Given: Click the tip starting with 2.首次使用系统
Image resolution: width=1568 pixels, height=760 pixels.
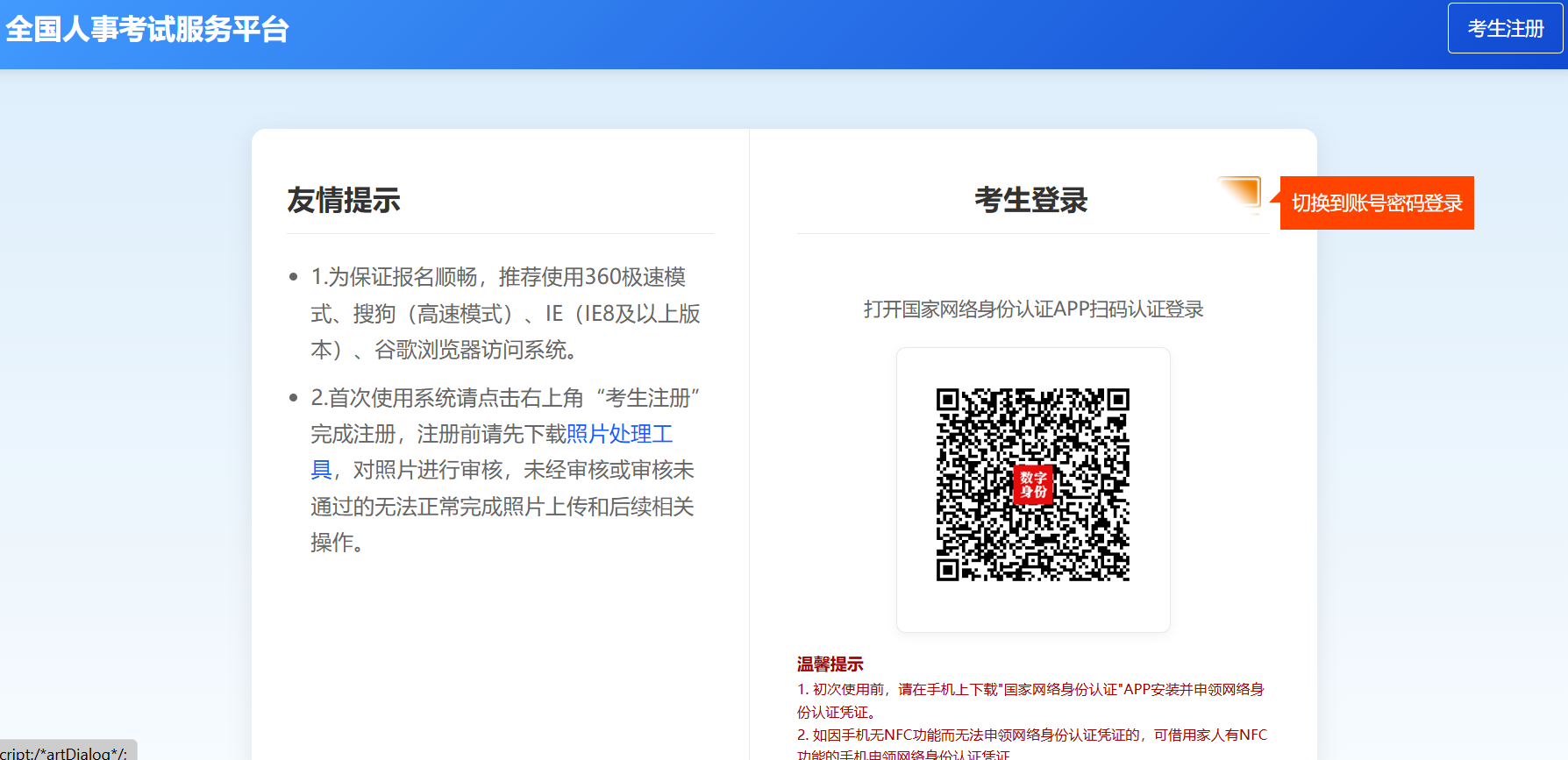Looking at the screenshot, I should (506, 470).
